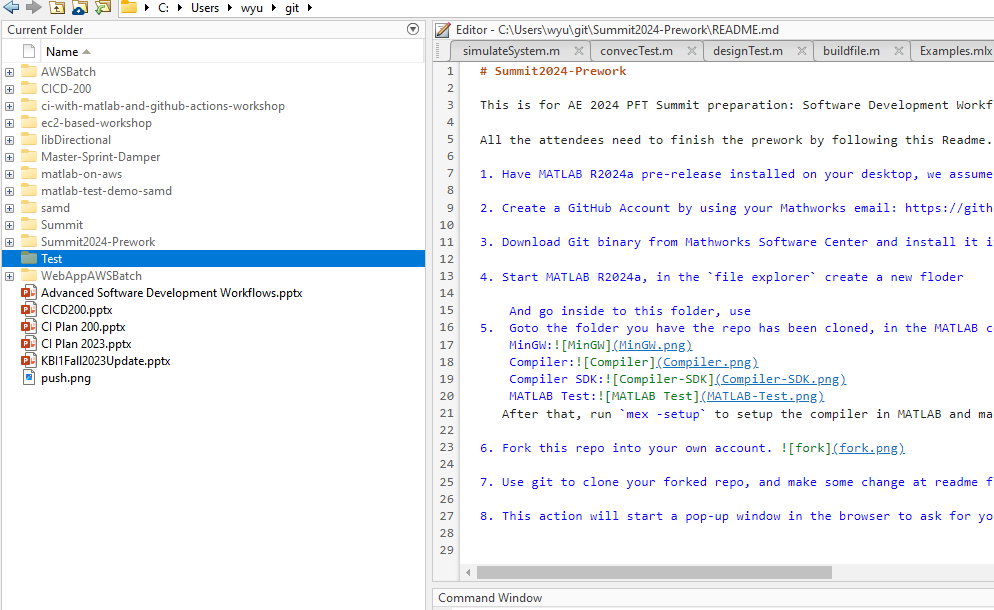Close the simulateSystem.m tab

click(579, 51)
